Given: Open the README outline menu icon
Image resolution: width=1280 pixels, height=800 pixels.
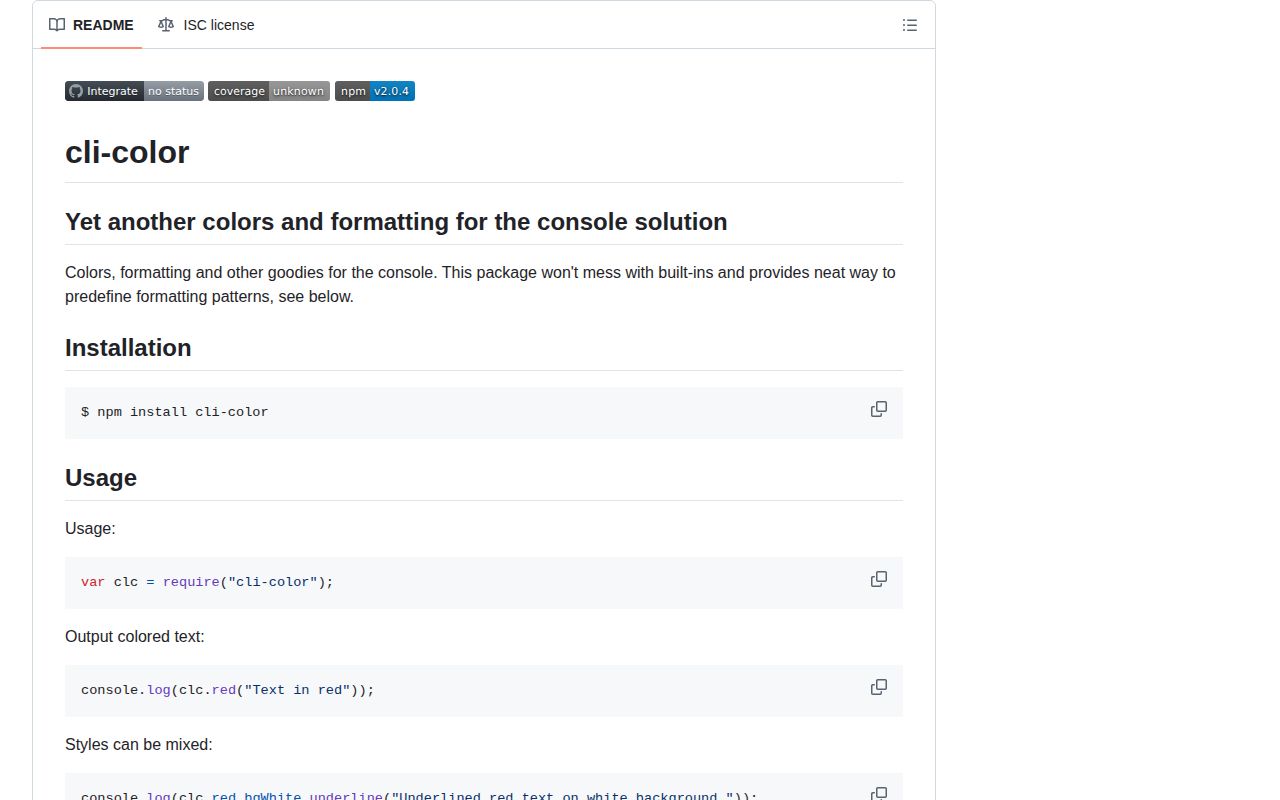Looking at the screenshot, I should coord(909,25).
